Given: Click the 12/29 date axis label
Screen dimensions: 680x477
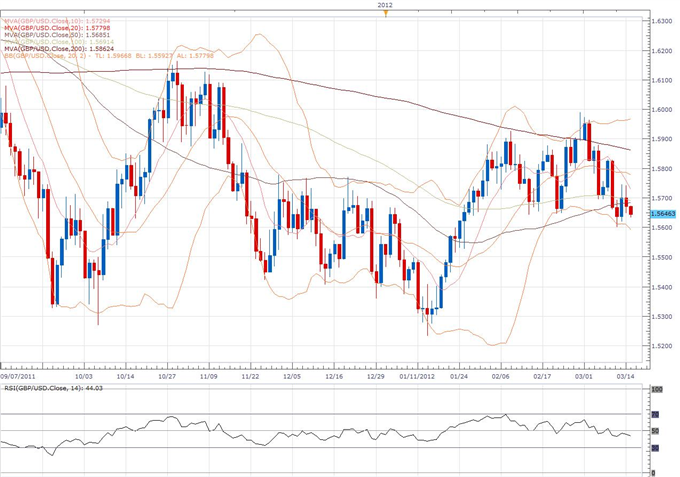Looking at the screenshot, I should point(376,376).
